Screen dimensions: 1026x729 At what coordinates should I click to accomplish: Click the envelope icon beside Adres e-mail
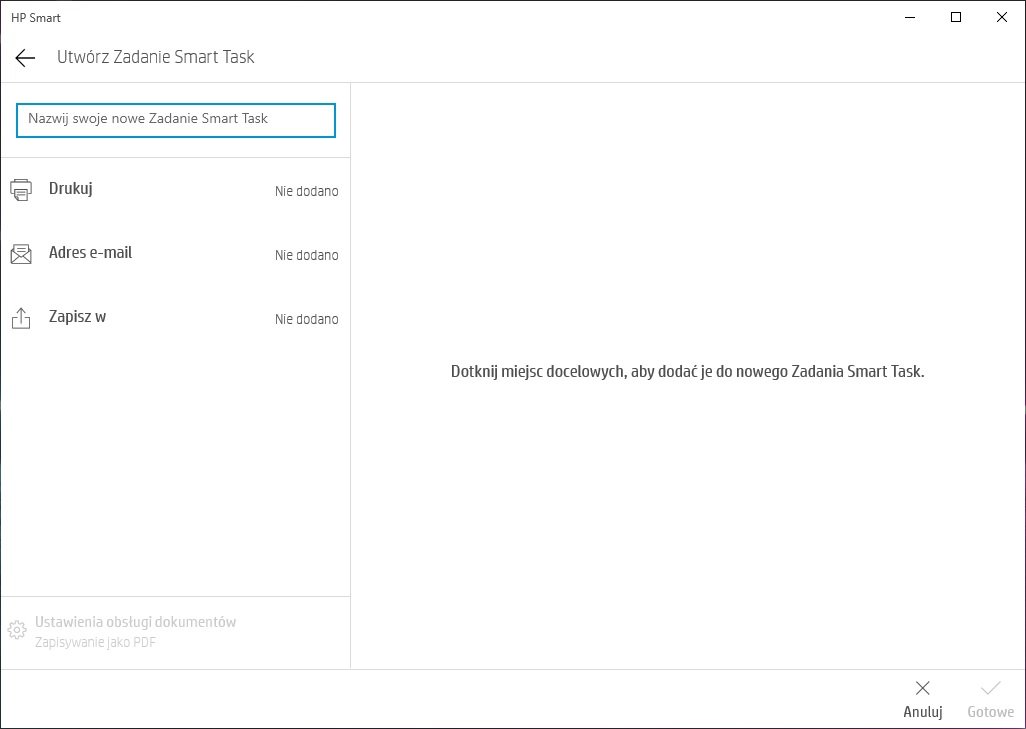pyautogui.click(x=21, y=254)
